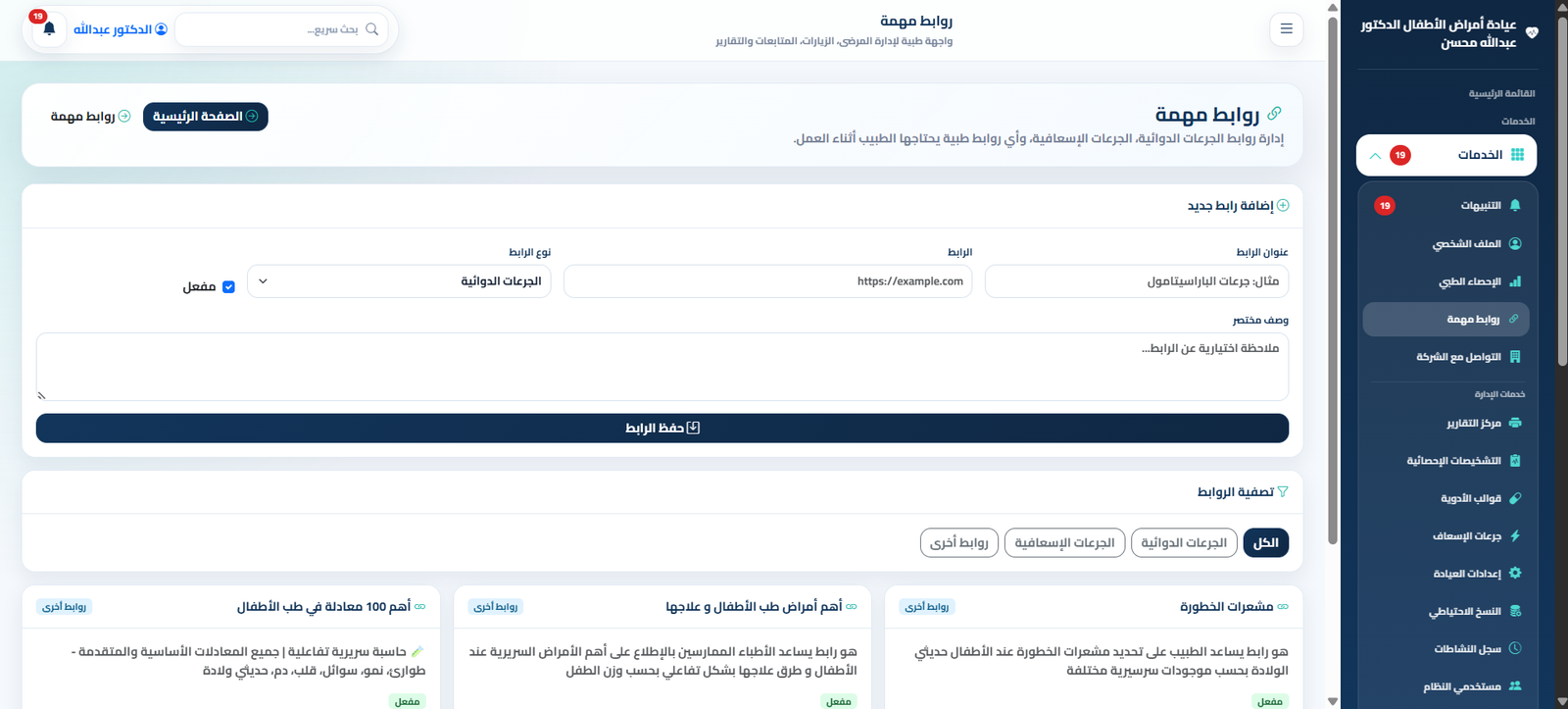
Task: Click the مشعرات الخطورة card title
Action: click(1226, 607)
